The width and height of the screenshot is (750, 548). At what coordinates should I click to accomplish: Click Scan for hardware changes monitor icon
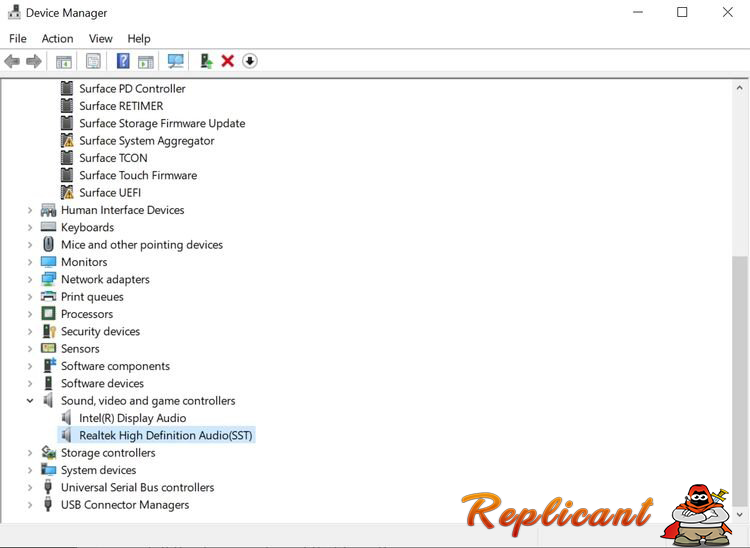(x=176, y=61)
